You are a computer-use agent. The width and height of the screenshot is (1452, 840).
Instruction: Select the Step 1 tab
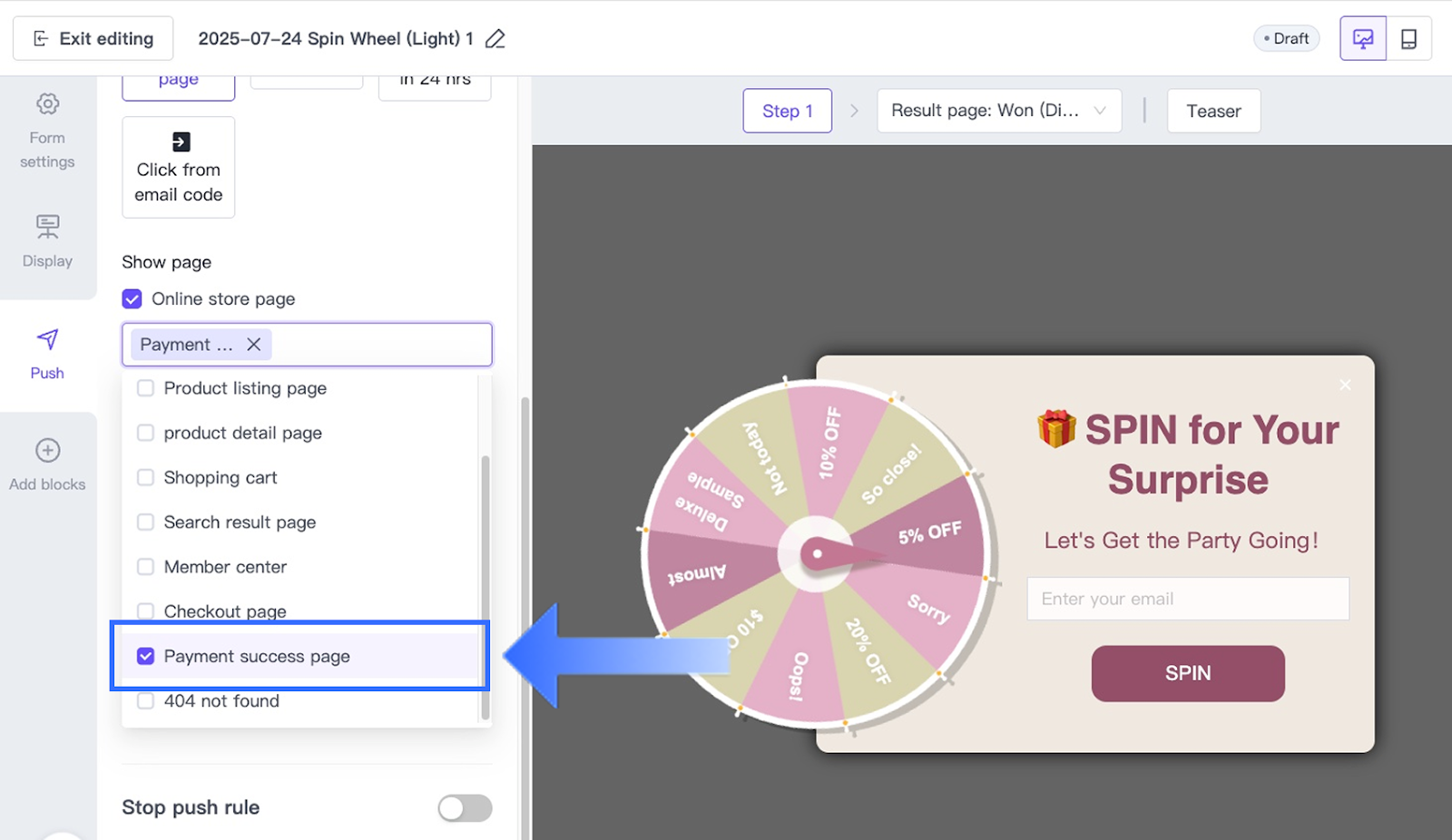coord(787,111)
